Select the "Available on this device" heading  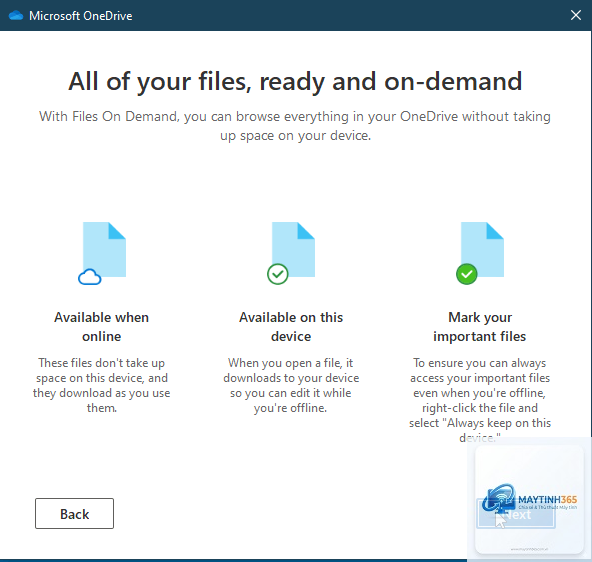291,326
